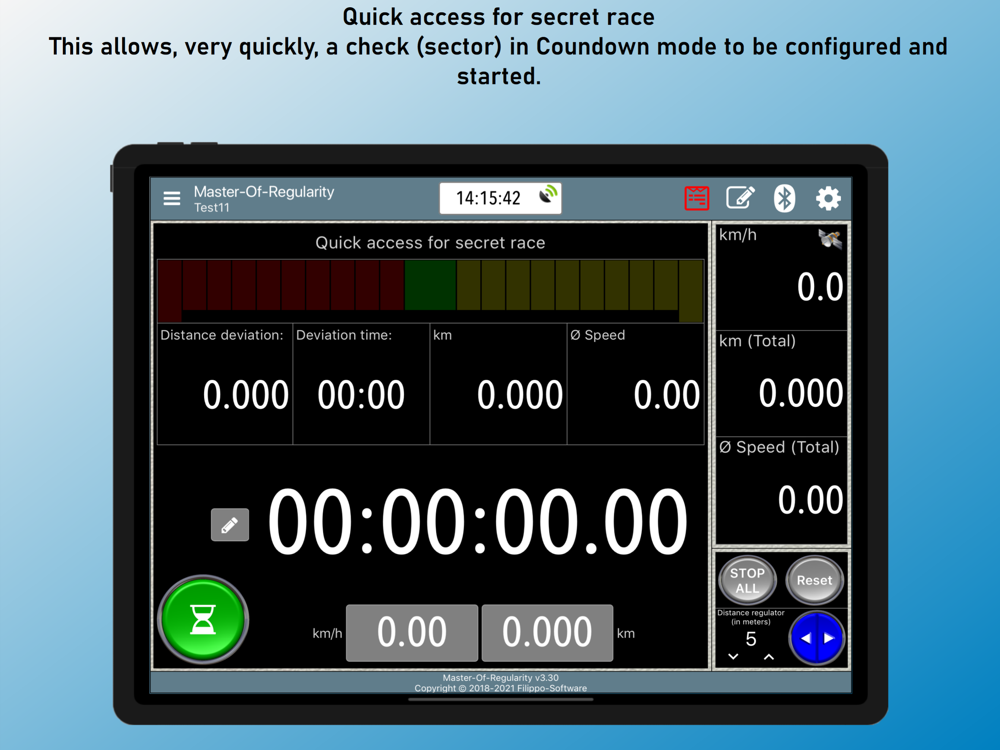1000x750 pixels.
Task: Click the distance regulator value 5
Action: coord(751,639)
